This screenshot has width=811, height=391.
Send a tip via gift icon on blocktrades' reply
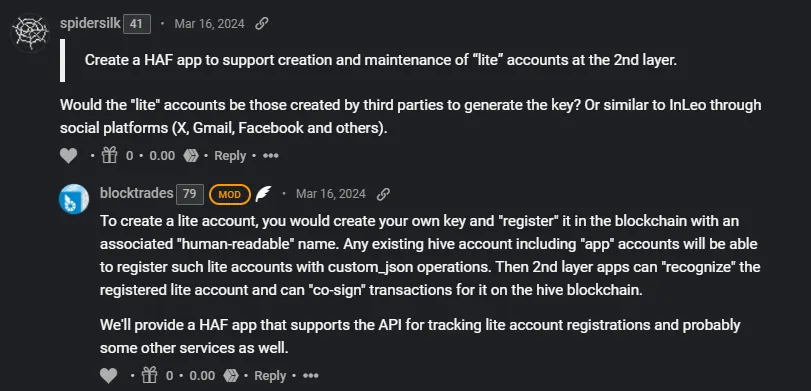[149, 375]
